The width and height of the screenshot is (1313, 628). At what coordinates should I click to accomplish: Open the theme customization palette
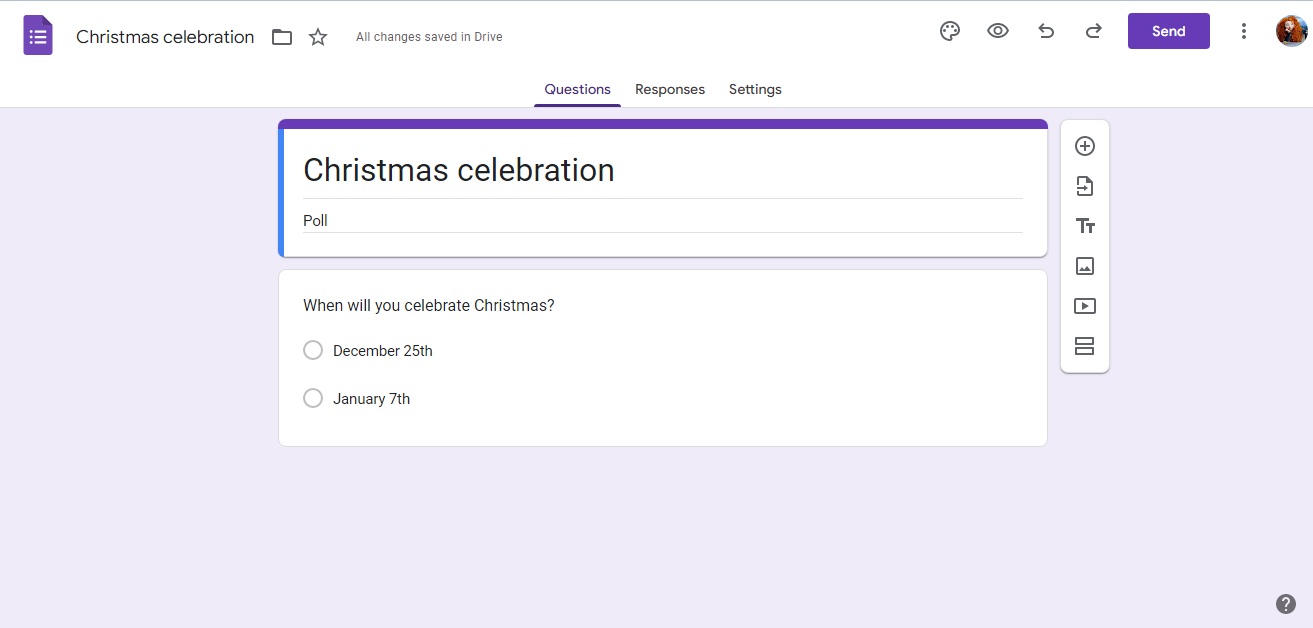[950, 31]
